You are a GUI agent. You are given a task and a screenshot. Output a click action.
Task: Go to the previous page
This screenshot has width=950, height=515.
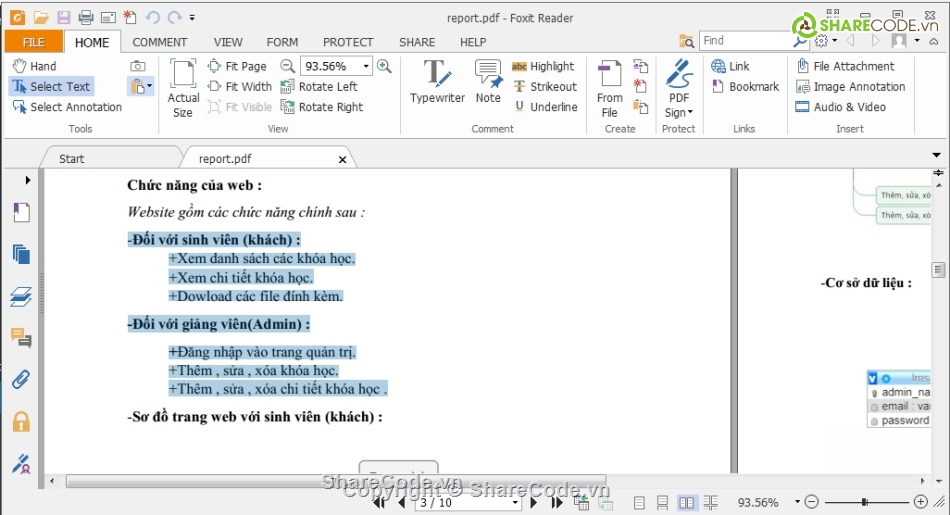coord(402,502)
